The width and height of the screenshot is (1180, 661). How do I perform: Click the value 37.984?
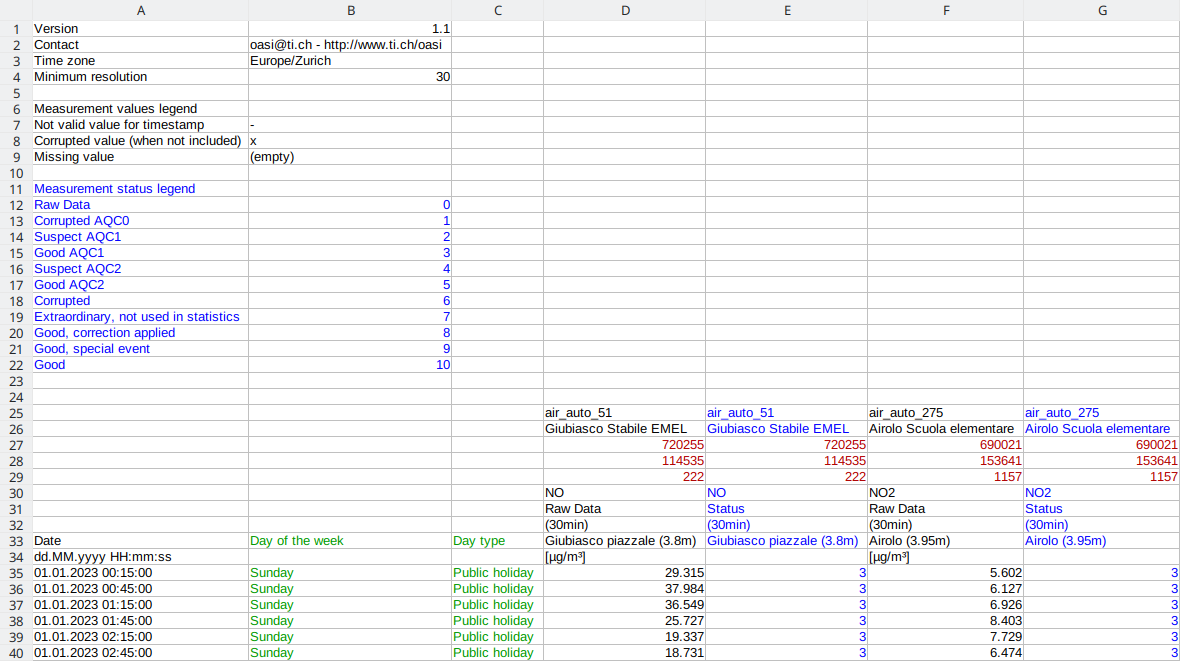coord(625,589)
